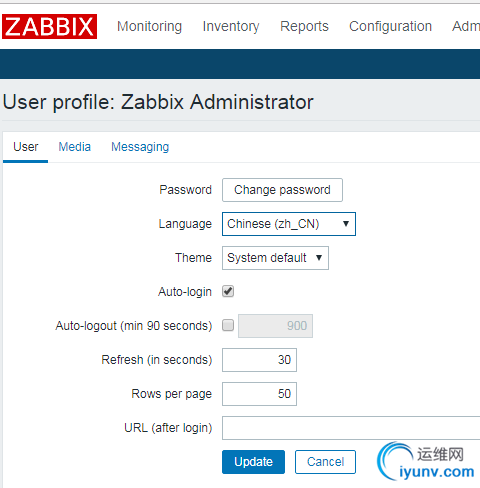
Task: Expand the Theme dropdown
Action: (x=275, y=258)
